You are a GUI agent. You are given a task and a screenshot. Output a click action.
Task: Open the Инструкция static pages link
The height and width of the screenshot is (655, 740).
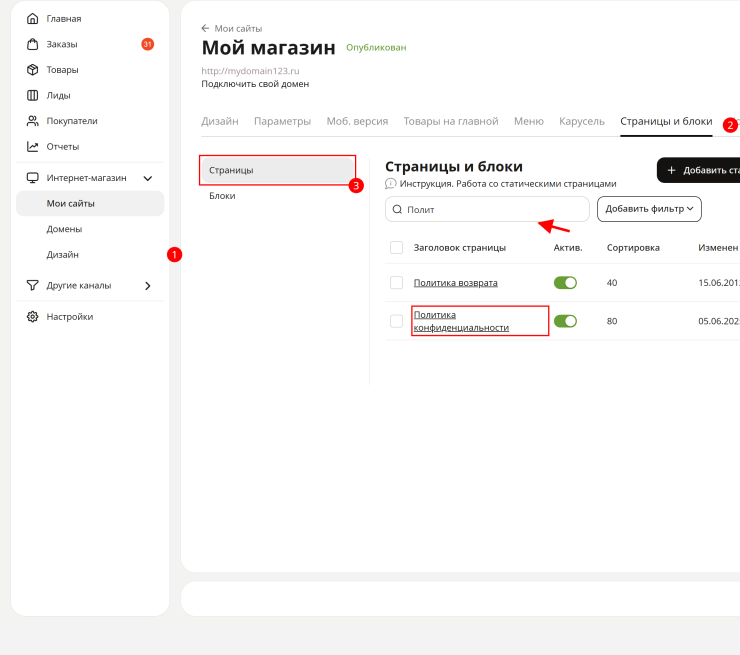coord(508,184)
